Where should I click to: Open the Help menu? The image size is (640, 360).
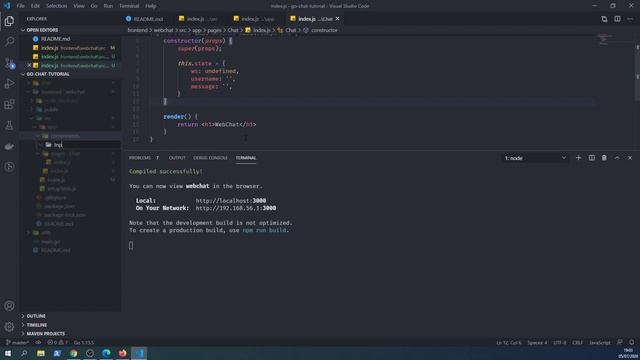(151, 6)
